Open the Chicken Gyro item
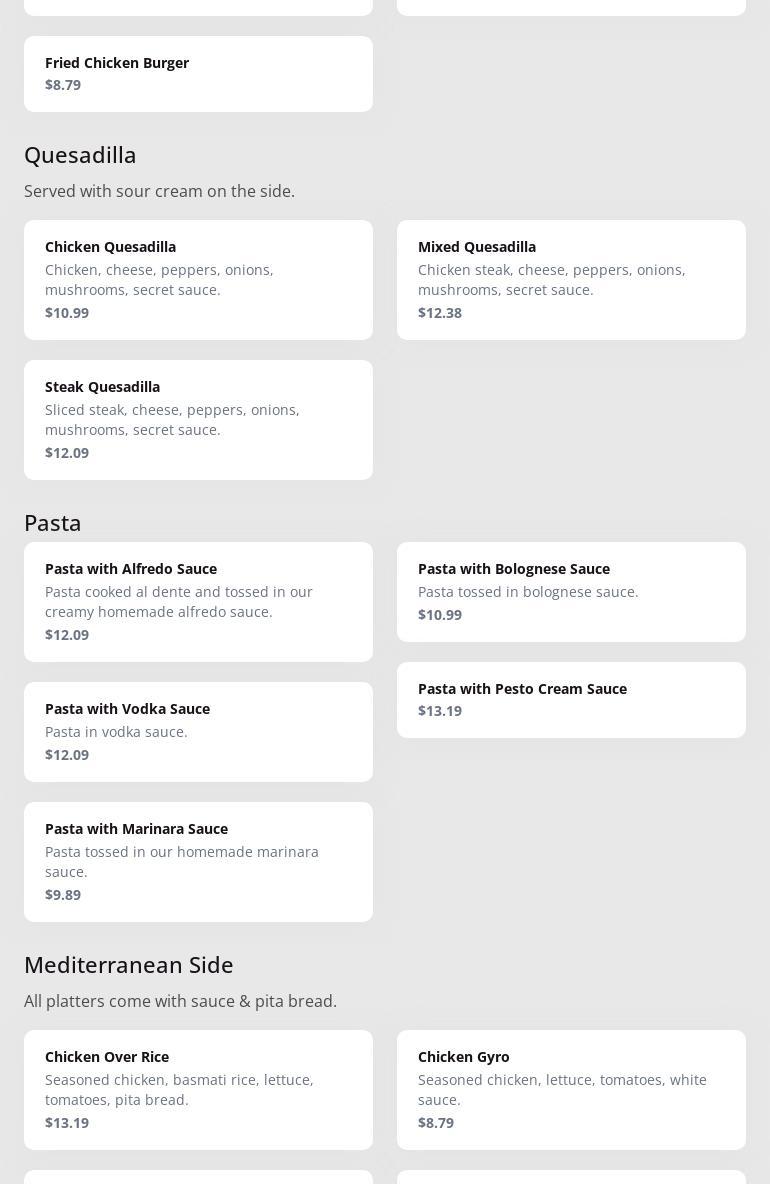Viewport: 770px width, 1184px height. 571,1090
